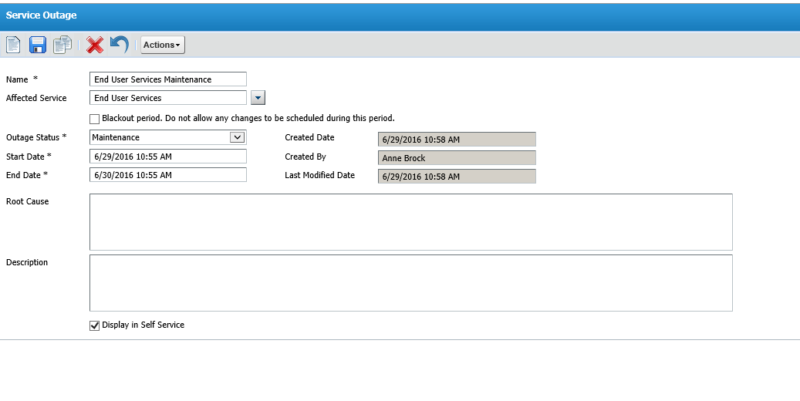Click the New document icon
The width and height of the screenshot is (800, 401).
pyautogui.click(x=14, y=44)
